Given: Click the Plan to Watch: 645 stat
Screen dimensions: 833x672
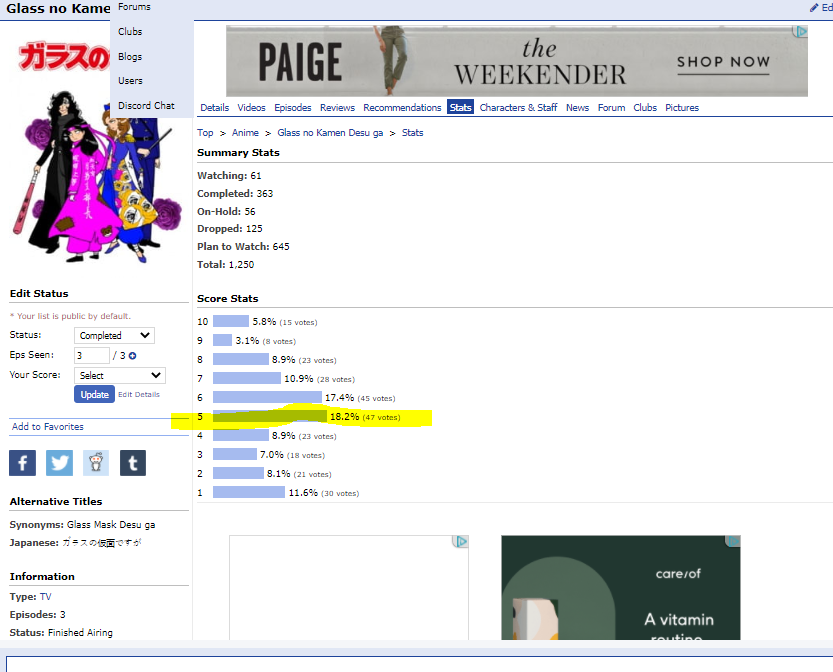Looking at the screenshot, I should [x=243, y=246].
